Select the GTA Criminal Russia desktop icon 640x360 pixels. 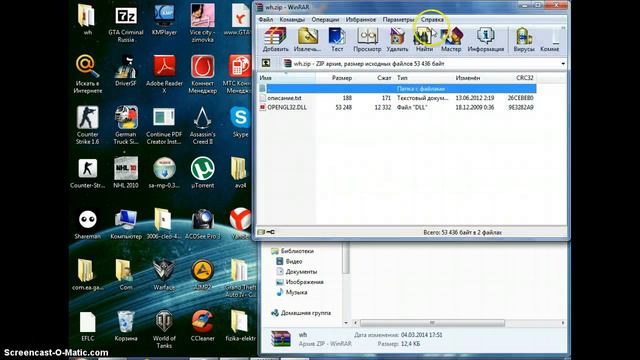[x=126, y=24]
